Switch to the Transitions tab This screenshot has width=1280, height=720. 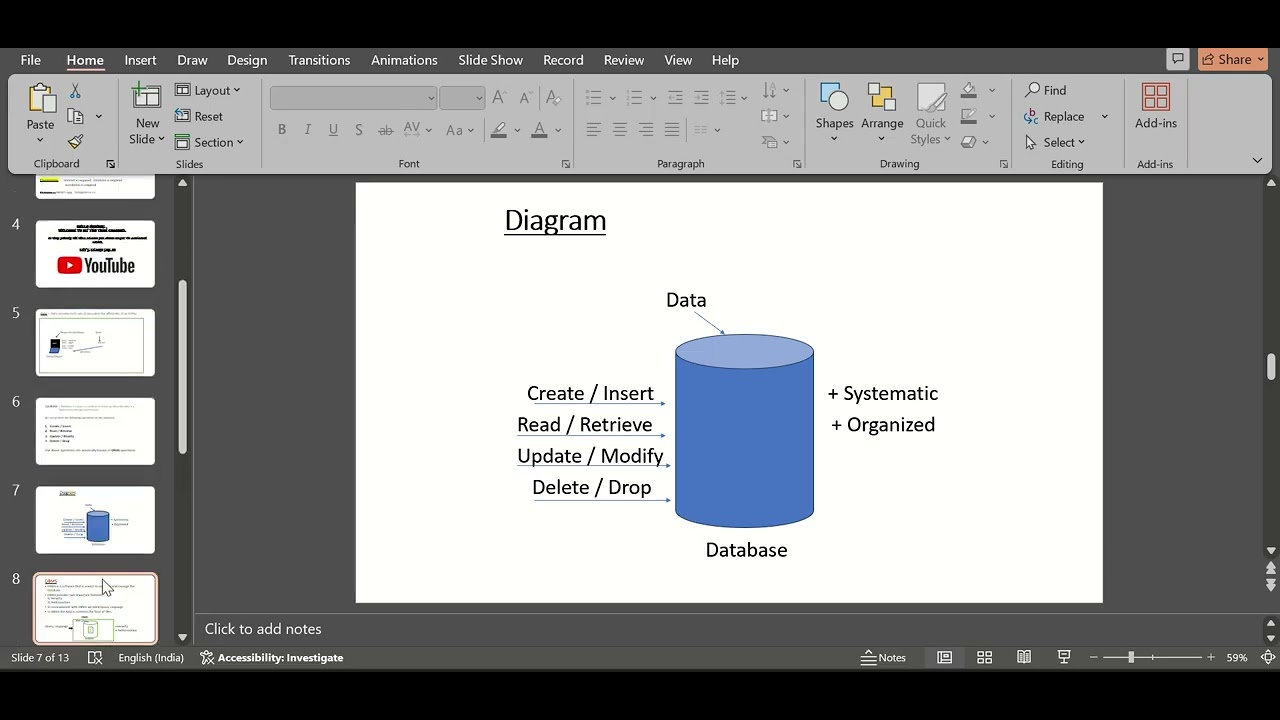pyautogui.click(x=319, y=60)
